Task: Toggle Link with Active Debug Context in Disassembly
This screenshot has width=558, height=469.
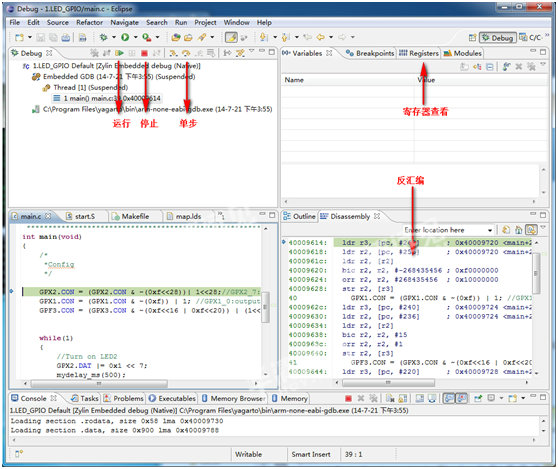Action: (531, 230)
